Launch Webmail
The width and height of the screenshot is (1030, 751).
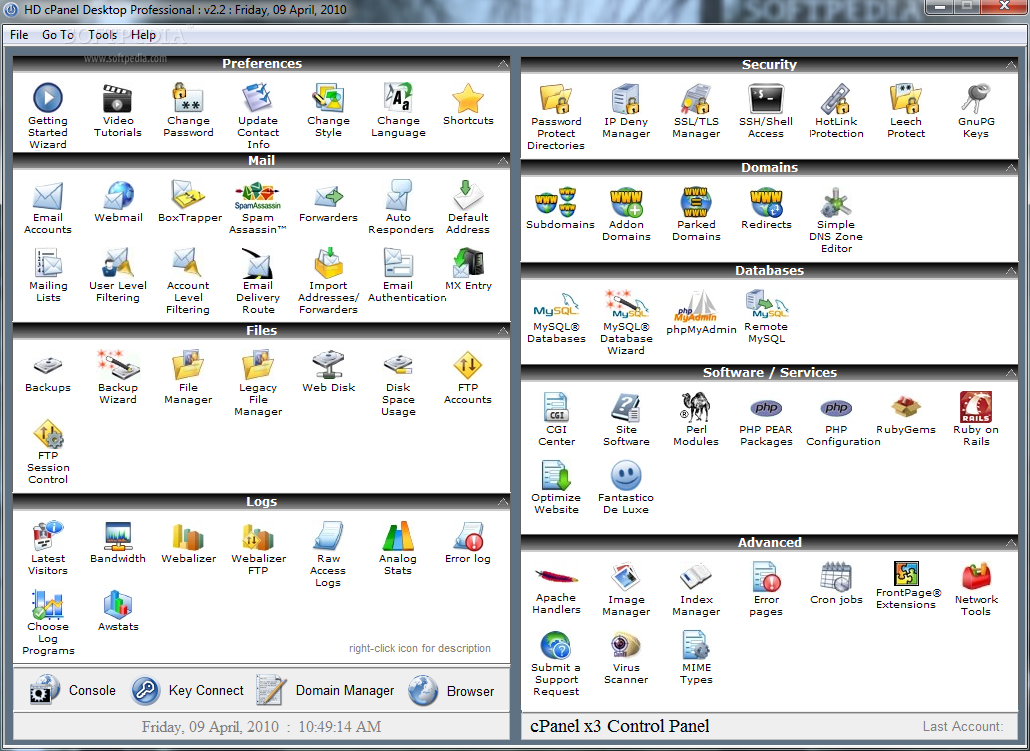[x=118, y=195]
